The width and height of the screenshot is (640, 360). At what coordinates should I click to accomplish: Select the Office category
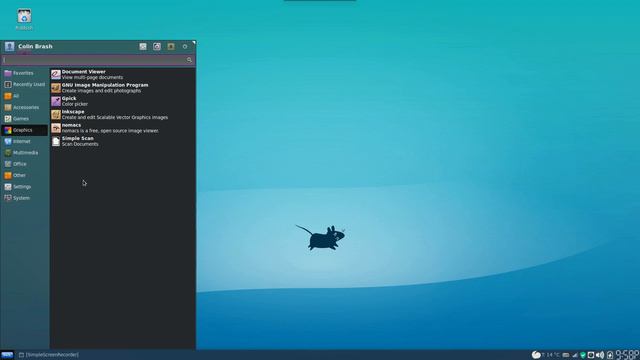click(24, 164)
